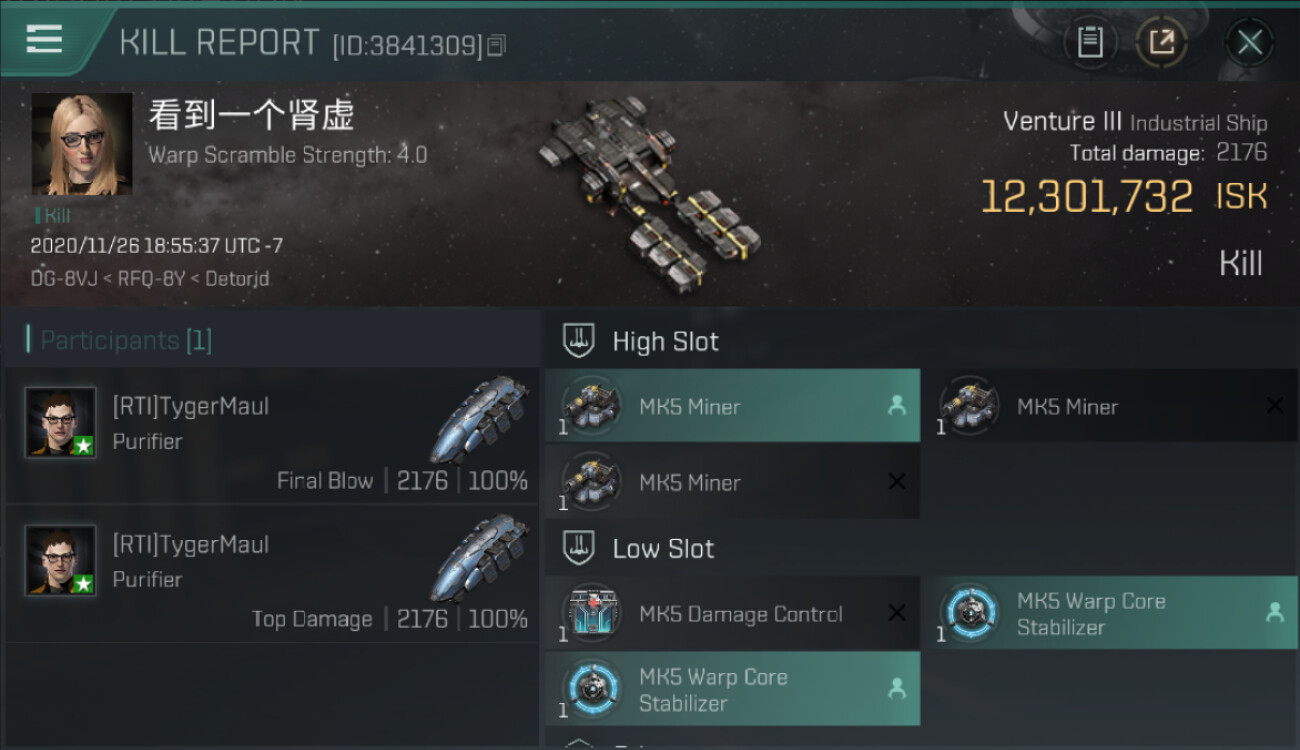The image size is (1300, 750).
Task: Click the share export icon in header
Action: 1161,42
